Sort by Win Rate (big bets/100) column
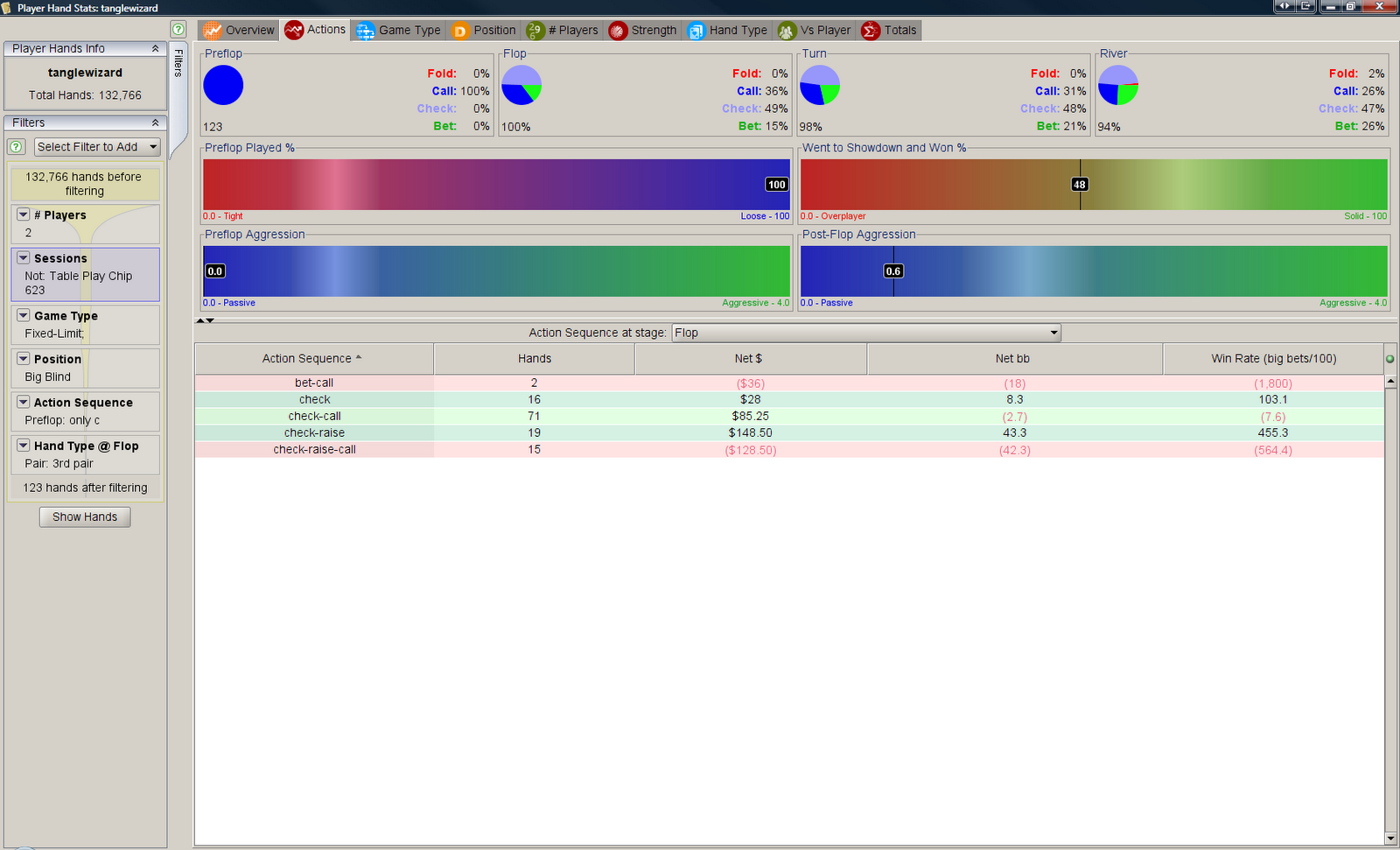The width and height of the screenshot is (1400, 850). pos(1273,359)
